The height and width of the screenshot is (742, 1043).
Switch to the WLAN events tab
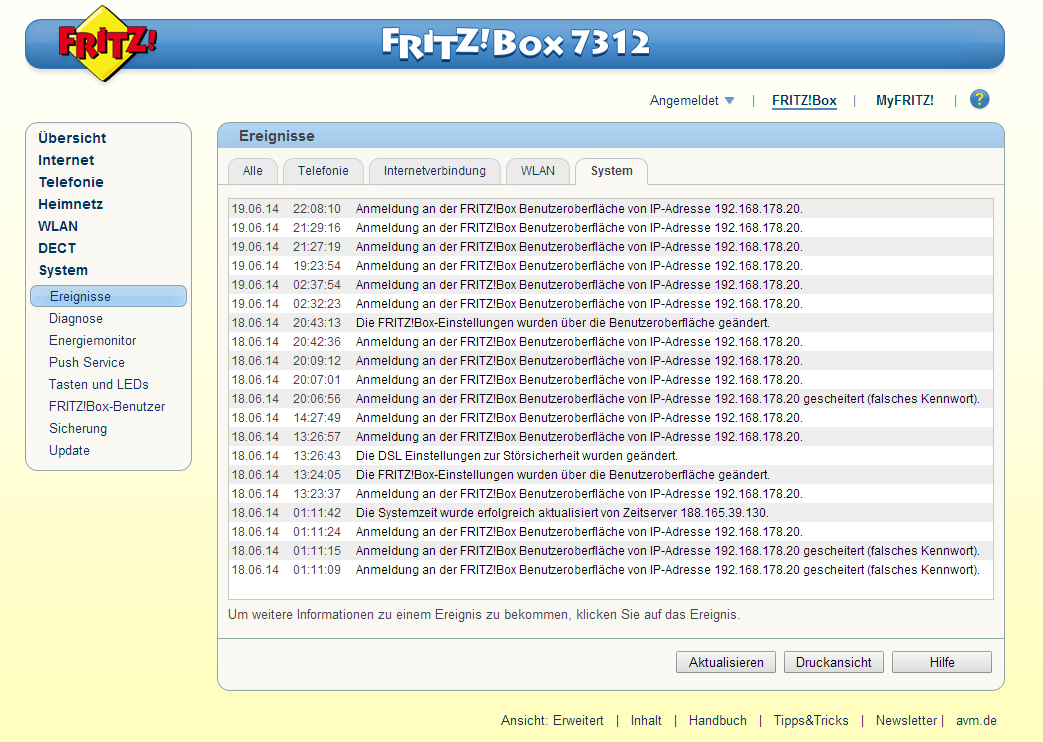(537, 171)
